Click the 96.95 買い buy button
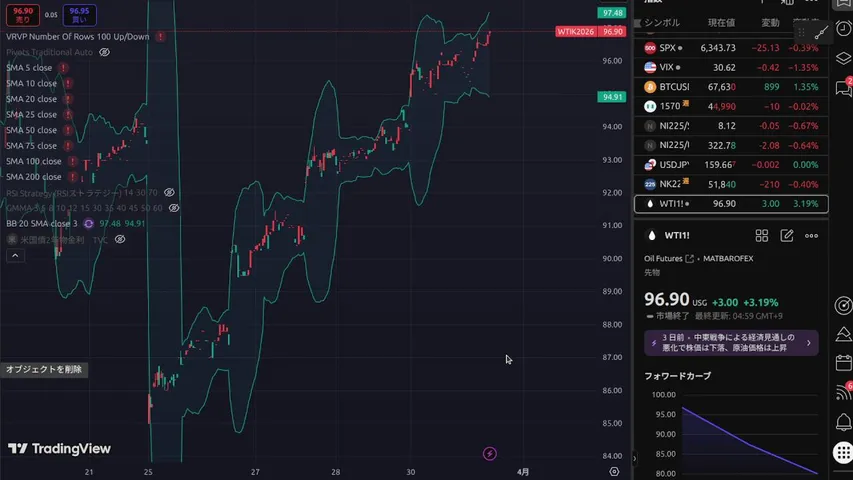 point(79,15)
